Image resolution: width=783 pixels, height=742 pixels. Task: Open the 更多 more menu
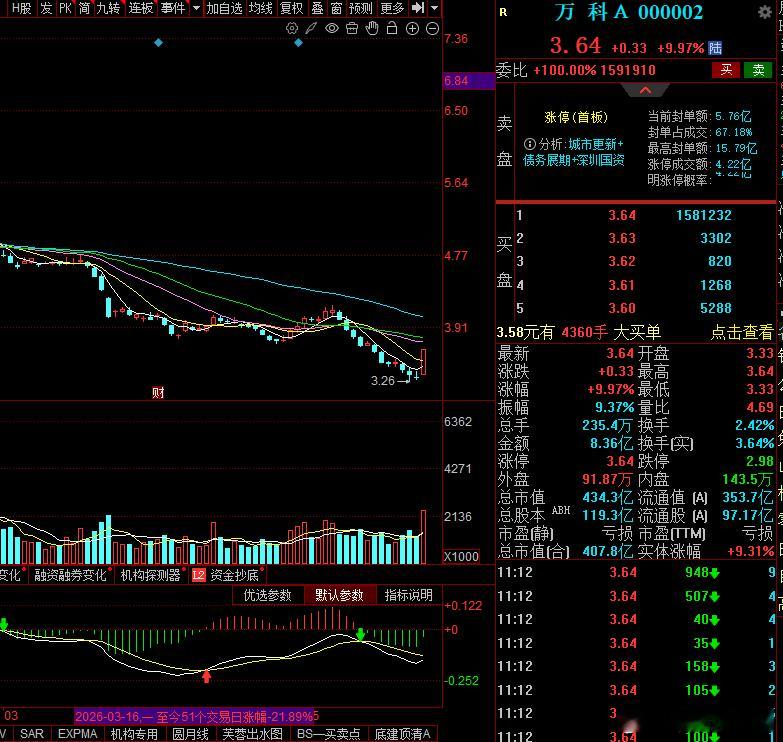pyautogui.click(x=392, y=7)
